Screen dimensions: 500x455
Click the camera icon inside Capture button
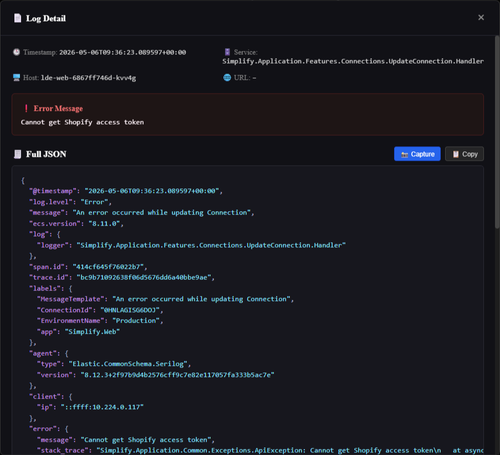point(404,154)
